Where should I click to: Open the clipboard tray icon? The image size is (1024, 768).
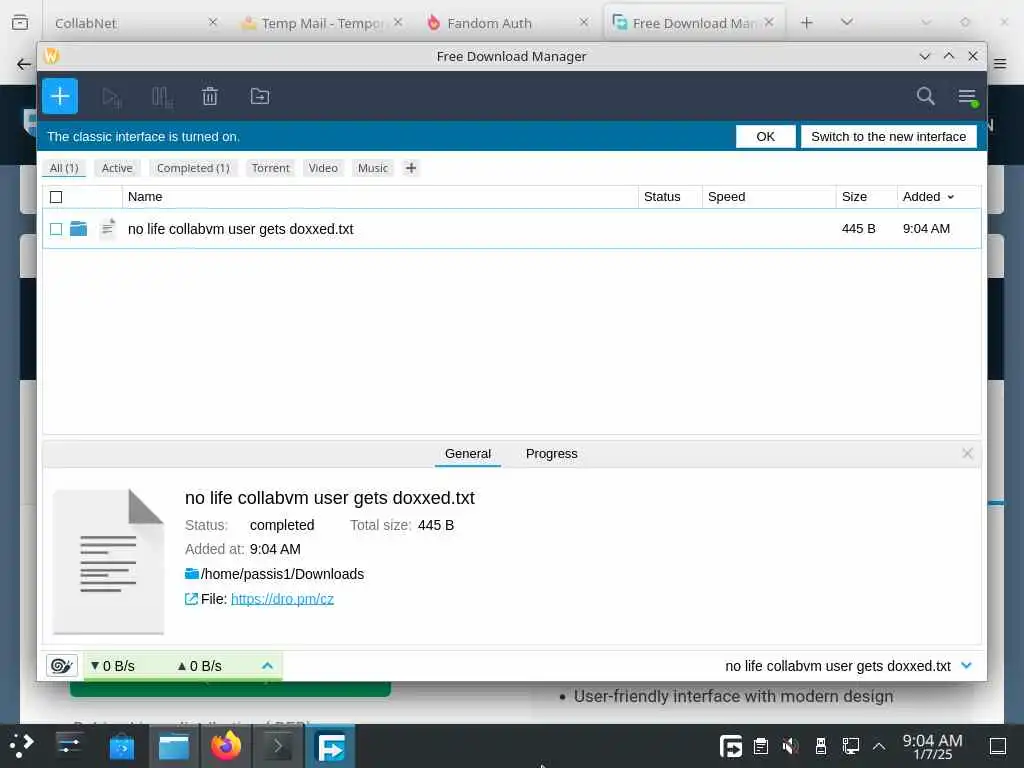tap(761, 746)
